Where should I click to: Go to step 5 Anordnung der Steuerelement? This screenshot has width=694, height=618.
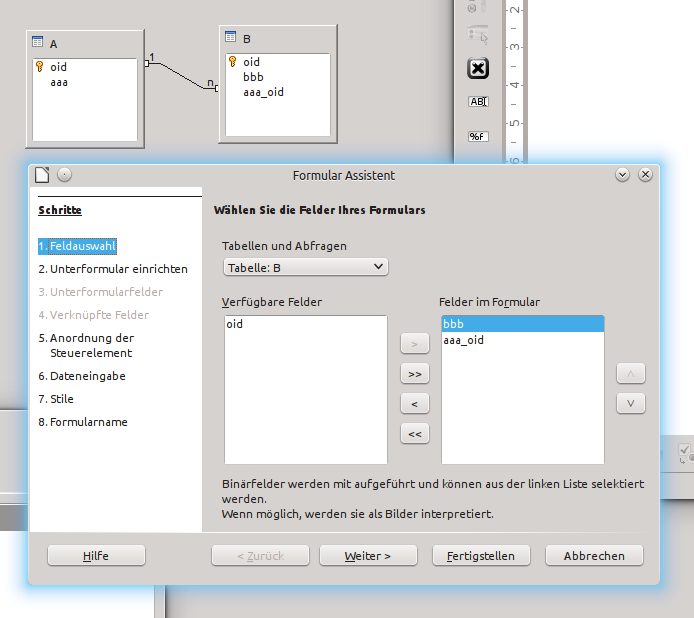(86, 345)
